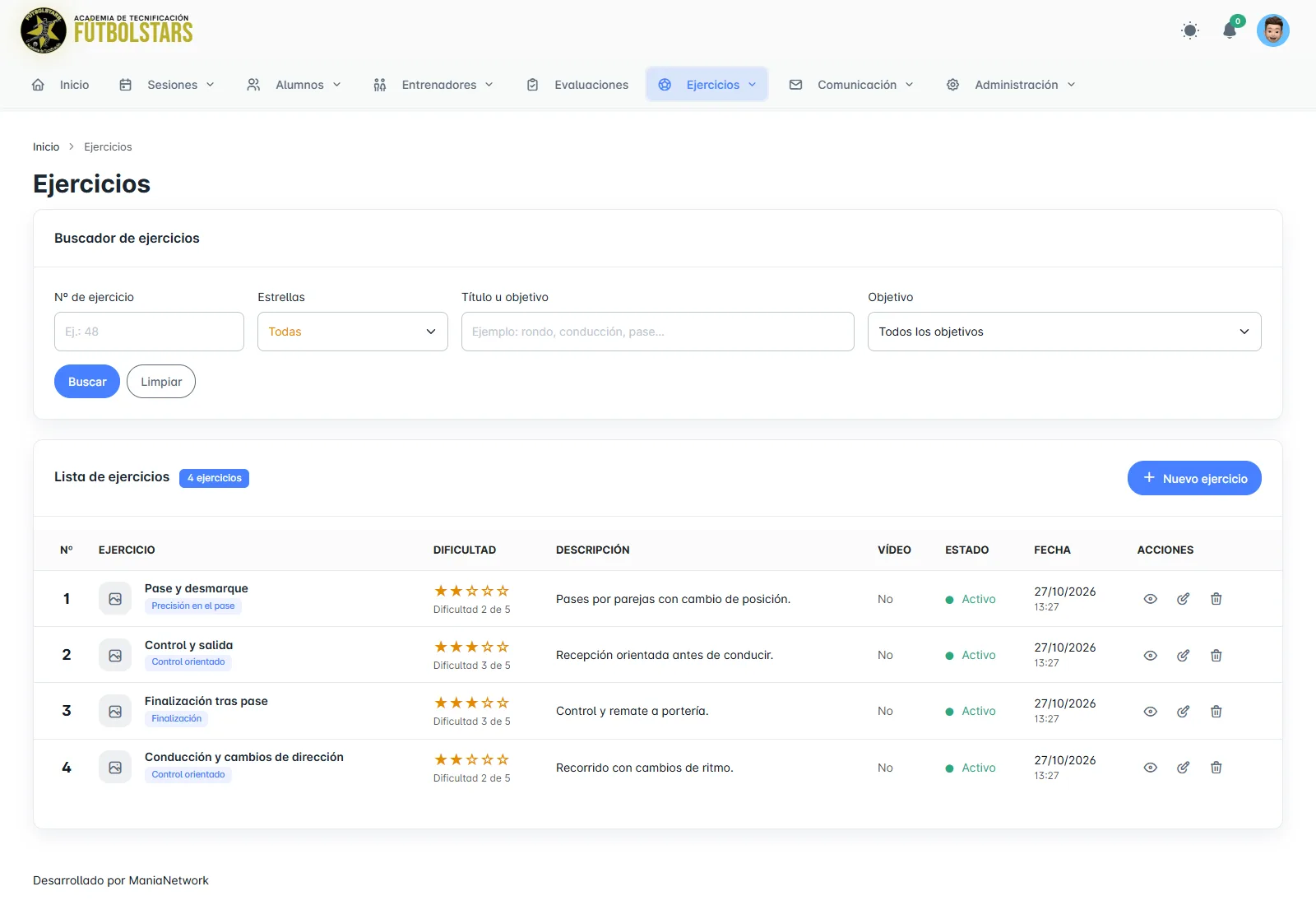Focus the Nº de ejercicio input
Image resolution: width=1316 pixels, height=905 pixels.
point(149,332)
